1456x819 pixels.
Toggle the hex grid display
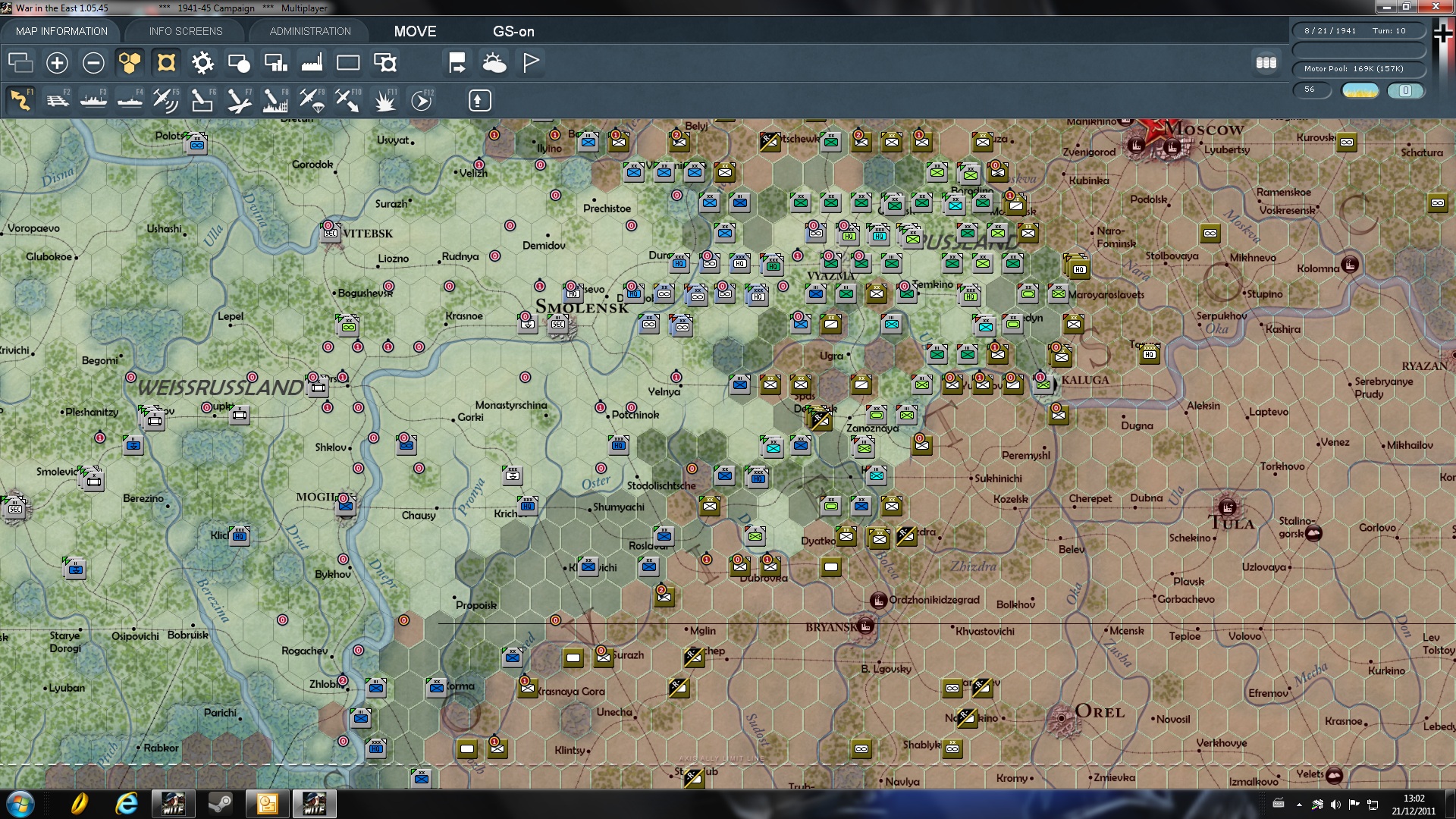pos(130,63)
